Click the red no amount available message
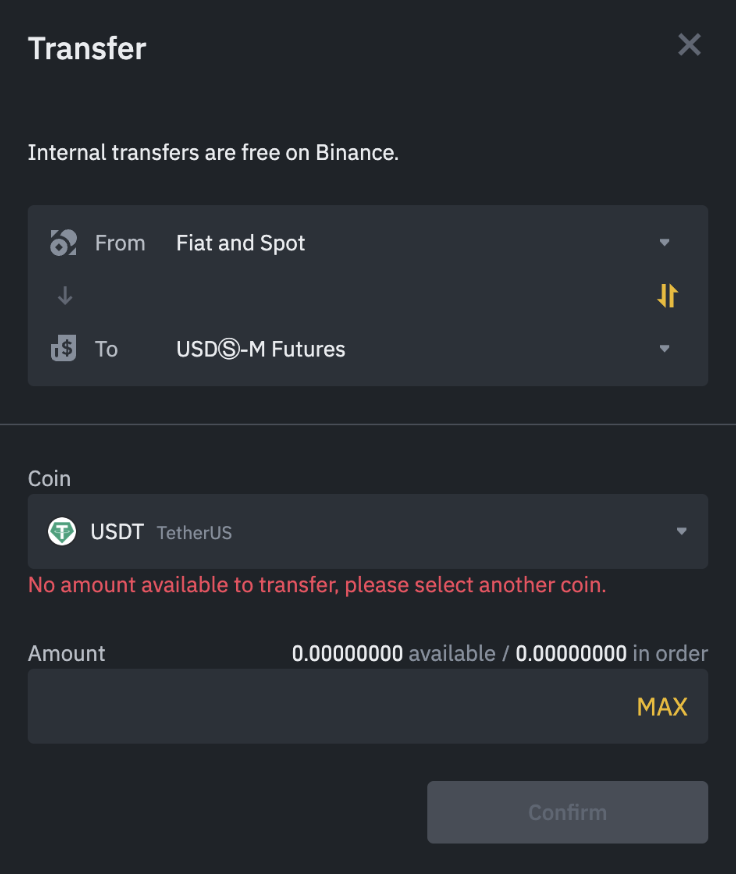736x874 pixels. (x=317, y=585)
